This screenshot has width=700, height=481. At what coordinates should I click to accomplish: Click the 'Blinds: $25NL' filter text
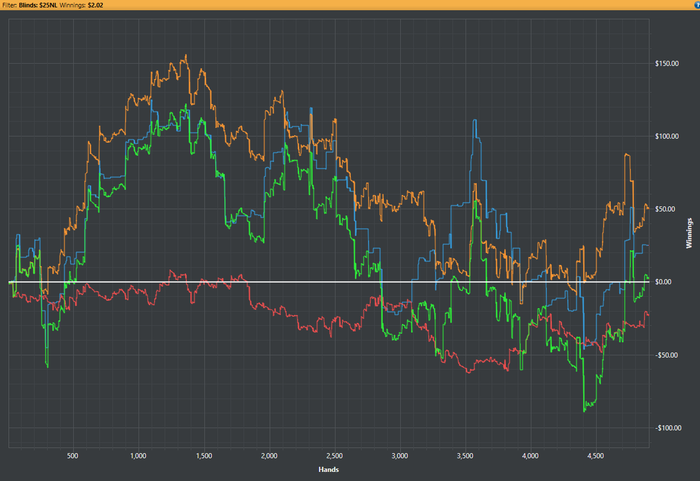[38, 5]
